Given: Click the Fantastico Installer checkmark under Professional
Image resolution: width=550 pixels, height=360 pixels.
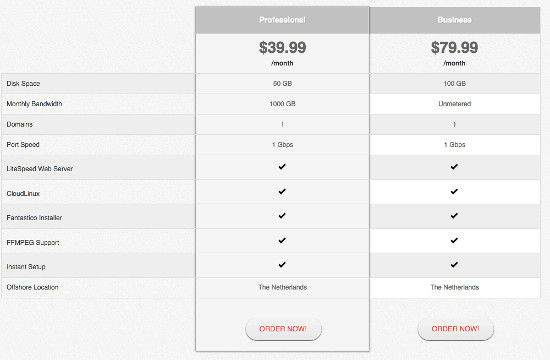Looking at the screenshot, I should pyautogui.click(x=282, y=216).
